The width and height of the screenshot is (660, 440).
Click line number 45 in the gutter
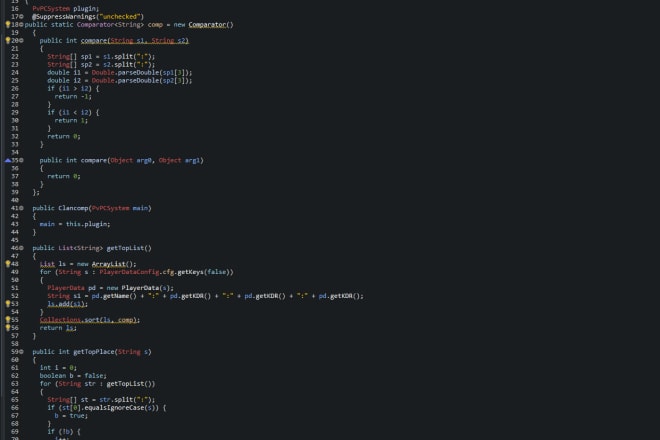[15, 240]
